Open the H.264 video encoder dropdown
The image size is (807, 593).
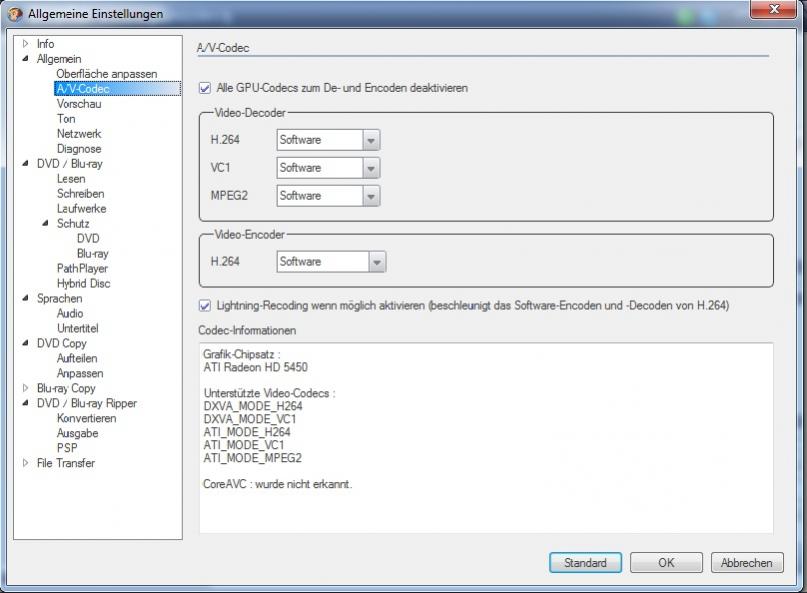click(x=331, y=261)
